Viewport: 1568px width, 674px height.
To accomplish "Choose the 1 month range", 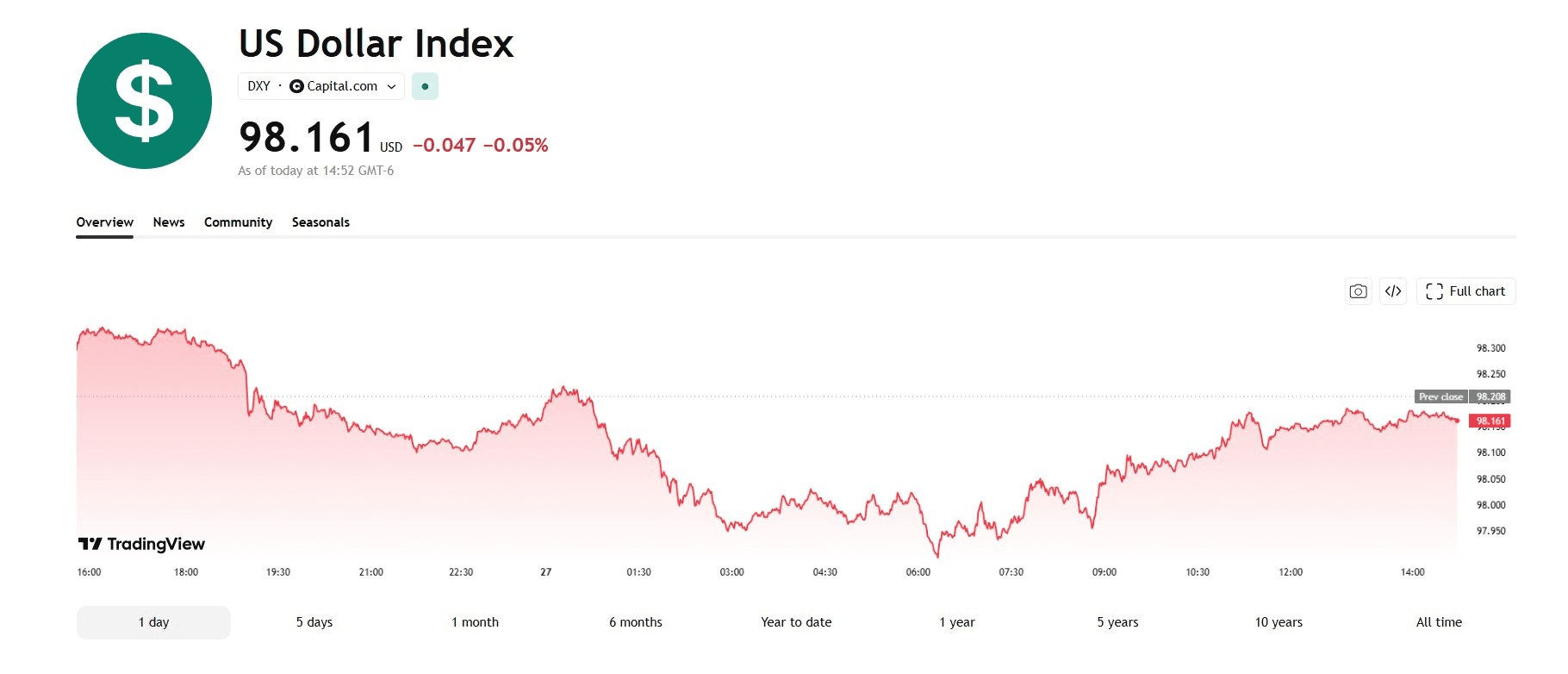I will click(x=475, y=622).
